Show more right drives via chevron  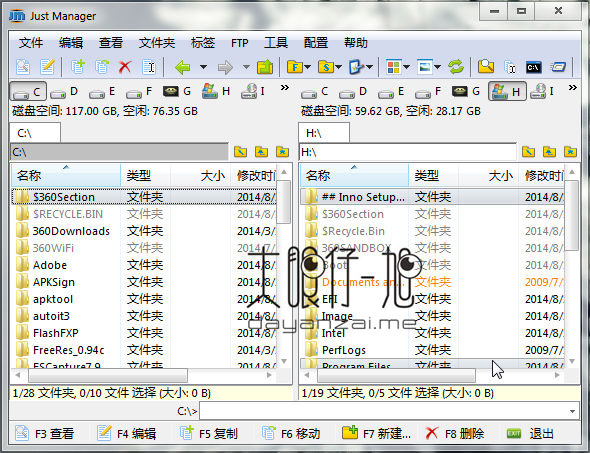pyautogui.click(x=573, y=88)
